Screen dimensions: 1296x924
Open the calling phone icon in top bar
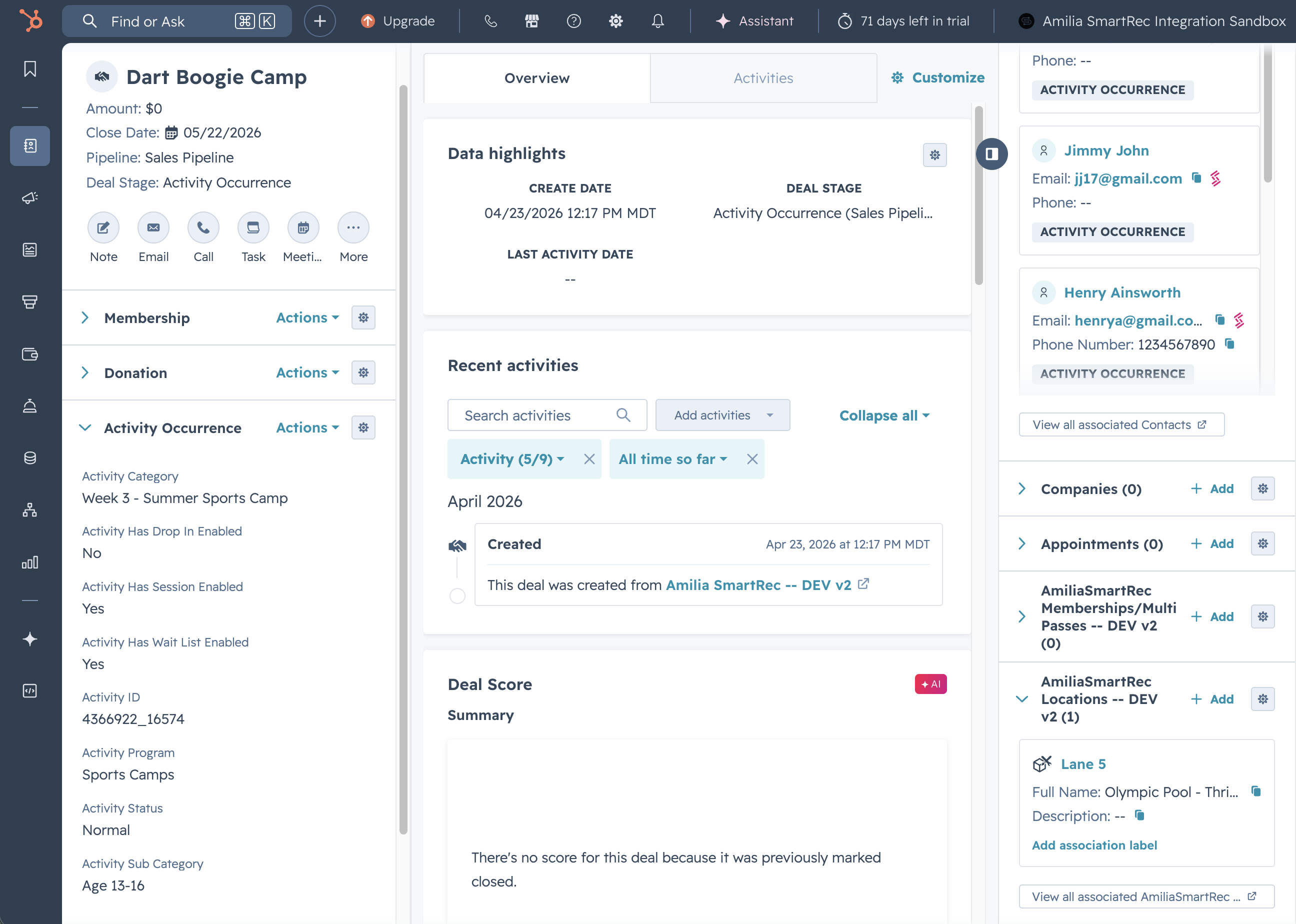tap(490, 21)
